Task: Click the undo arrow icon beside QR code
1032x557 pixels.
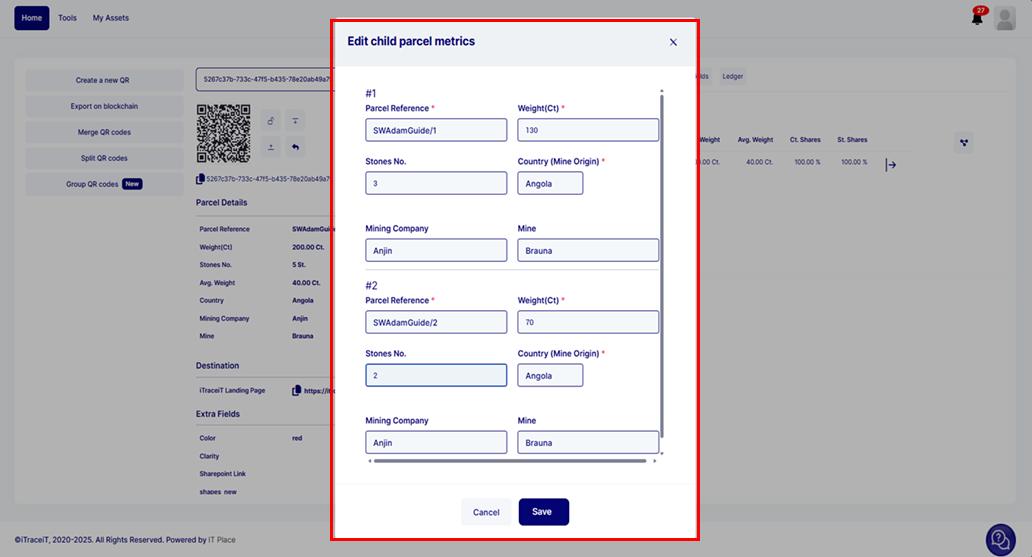Action: coord(295,147)
